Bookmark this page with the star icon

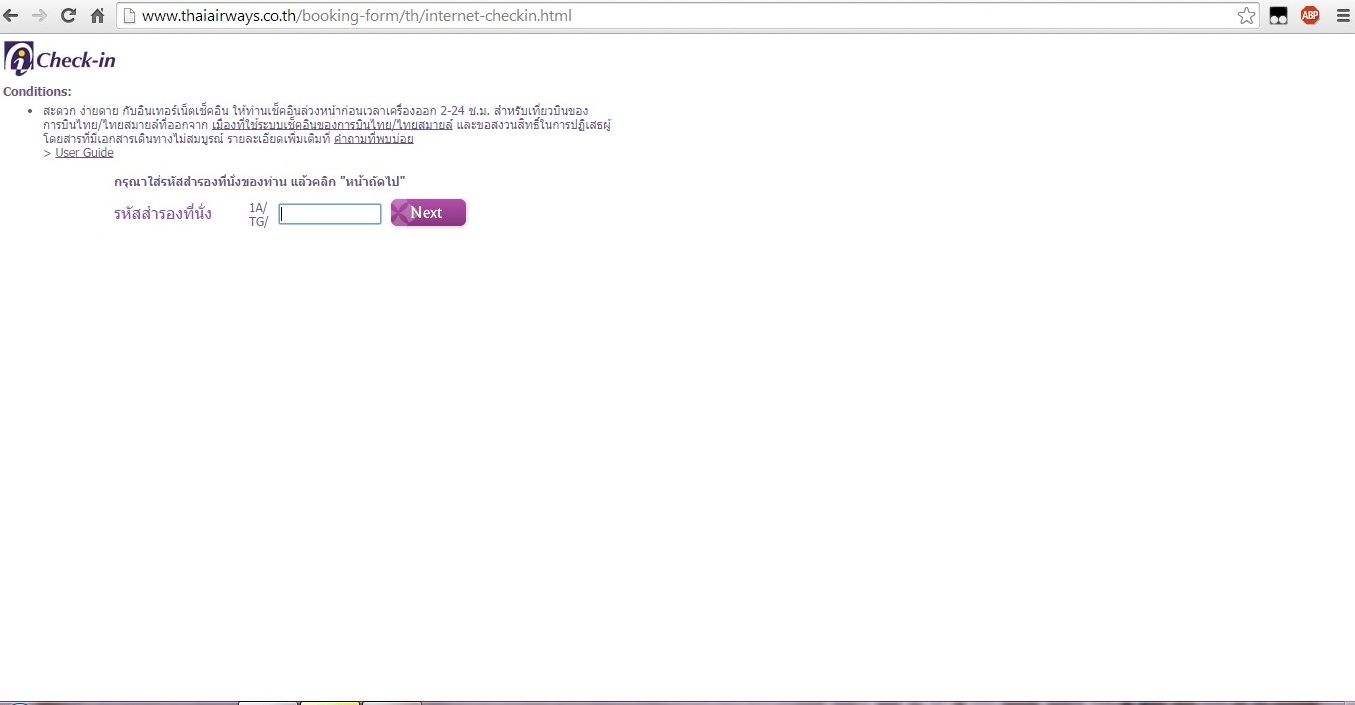tap(1246, 16)
